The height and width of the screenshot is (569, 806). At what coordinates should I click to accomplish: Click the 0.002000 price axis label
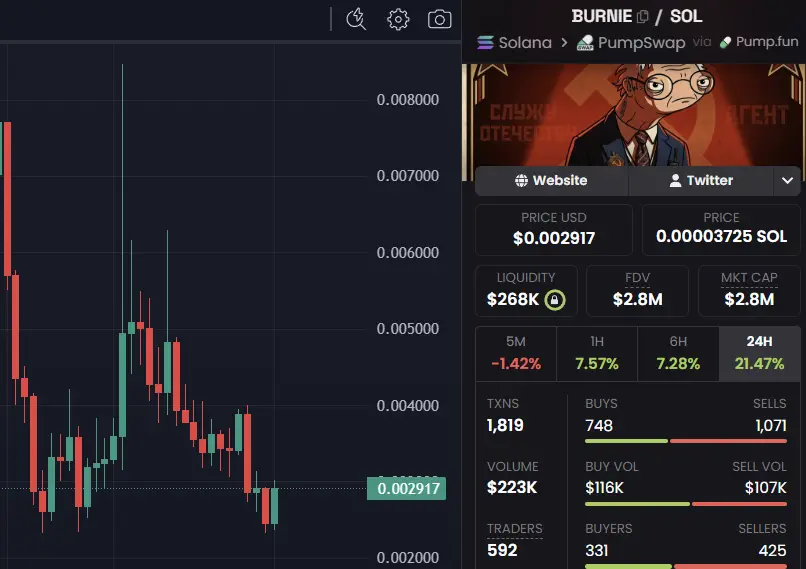408,558
